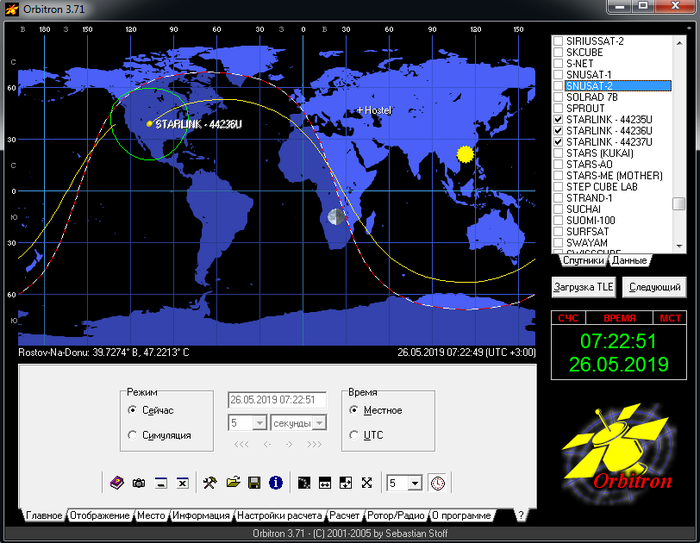Viewport: 700px width, 543px height.
Task: Uncheck the STARLINK - 44235U satellite
Action: click(x=558, y=119)
